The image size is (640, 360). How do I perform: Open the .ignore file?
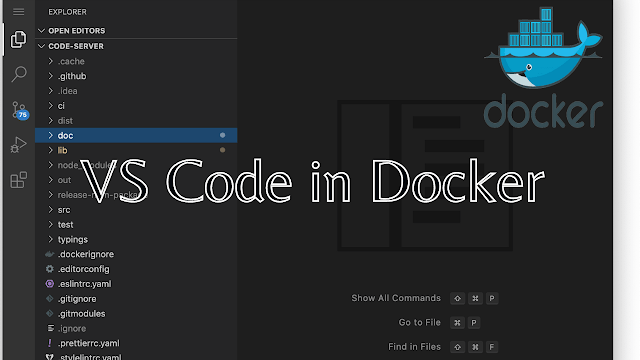[x=72, y=328]
